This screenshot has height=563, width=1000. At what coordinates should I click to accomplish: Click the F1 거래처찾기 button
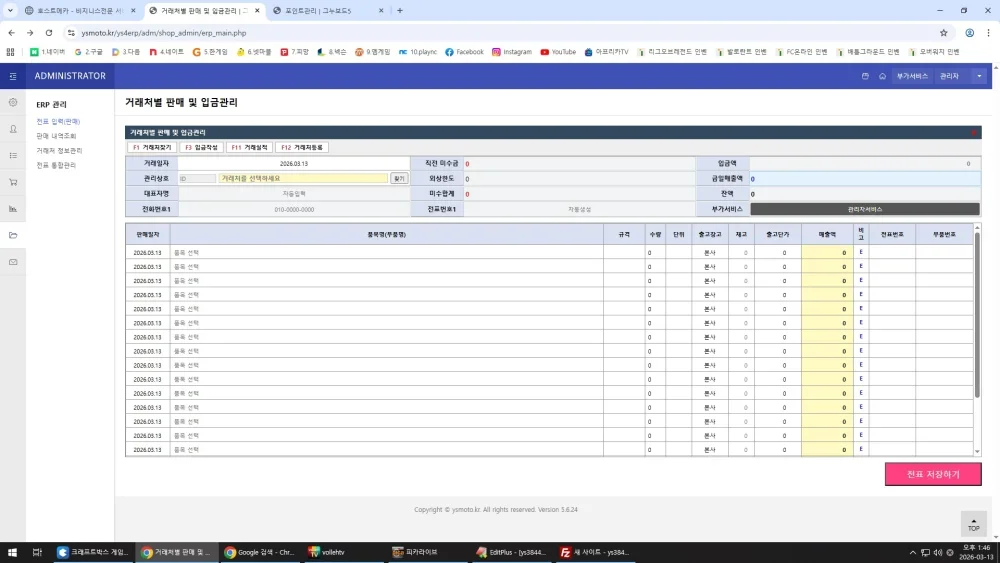[152, 147]
